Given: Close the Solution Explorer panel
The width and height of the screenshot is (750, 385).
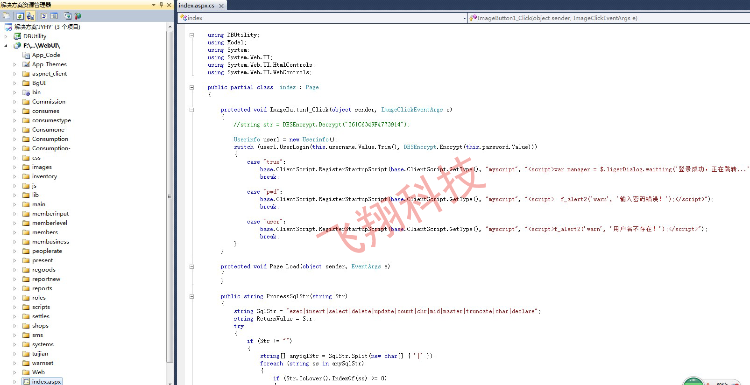Looking at the screenshot, I should (x=169, y=5).
